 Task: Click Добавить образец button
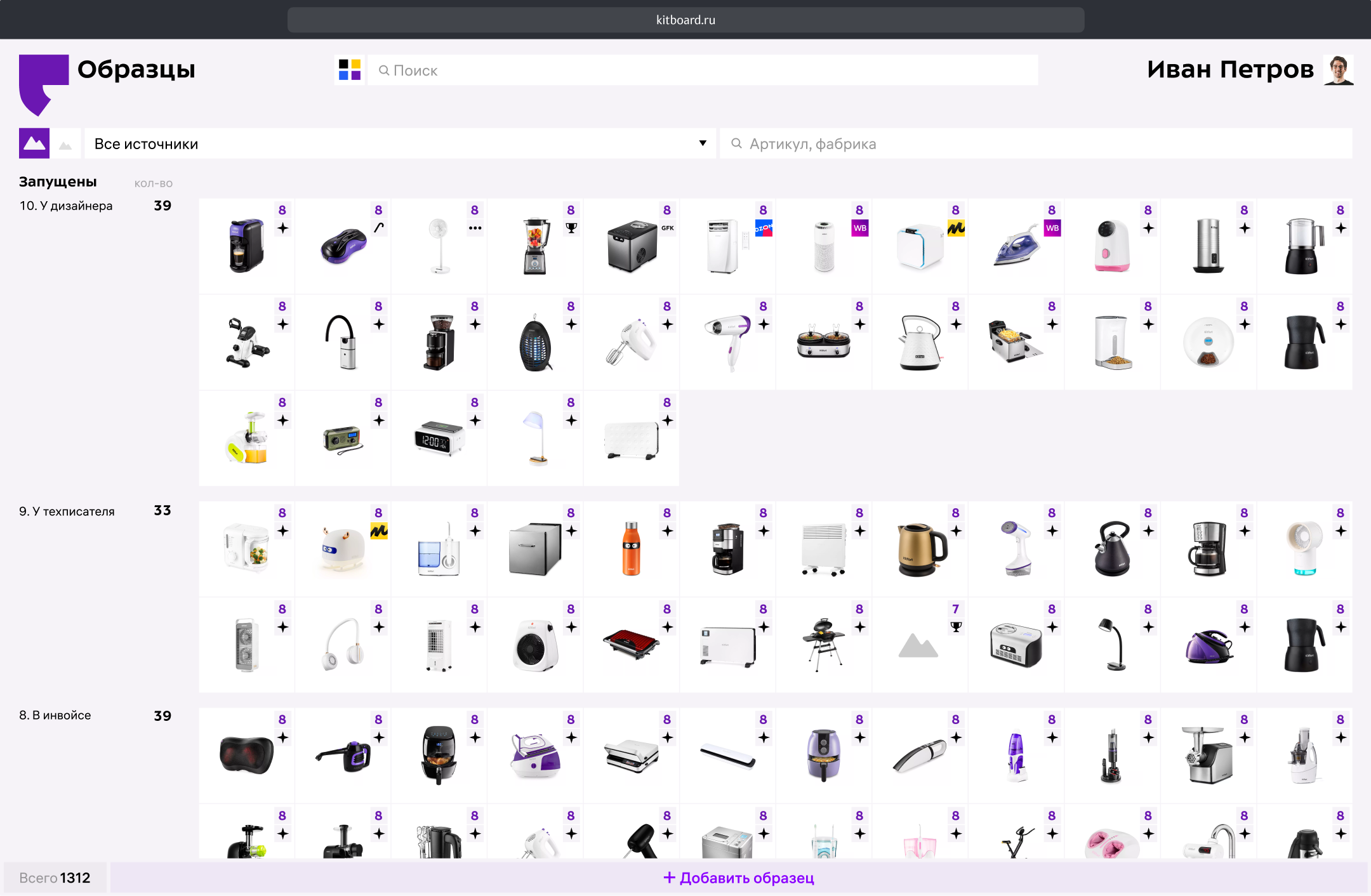pyautogui.click(x=739, y=878)
